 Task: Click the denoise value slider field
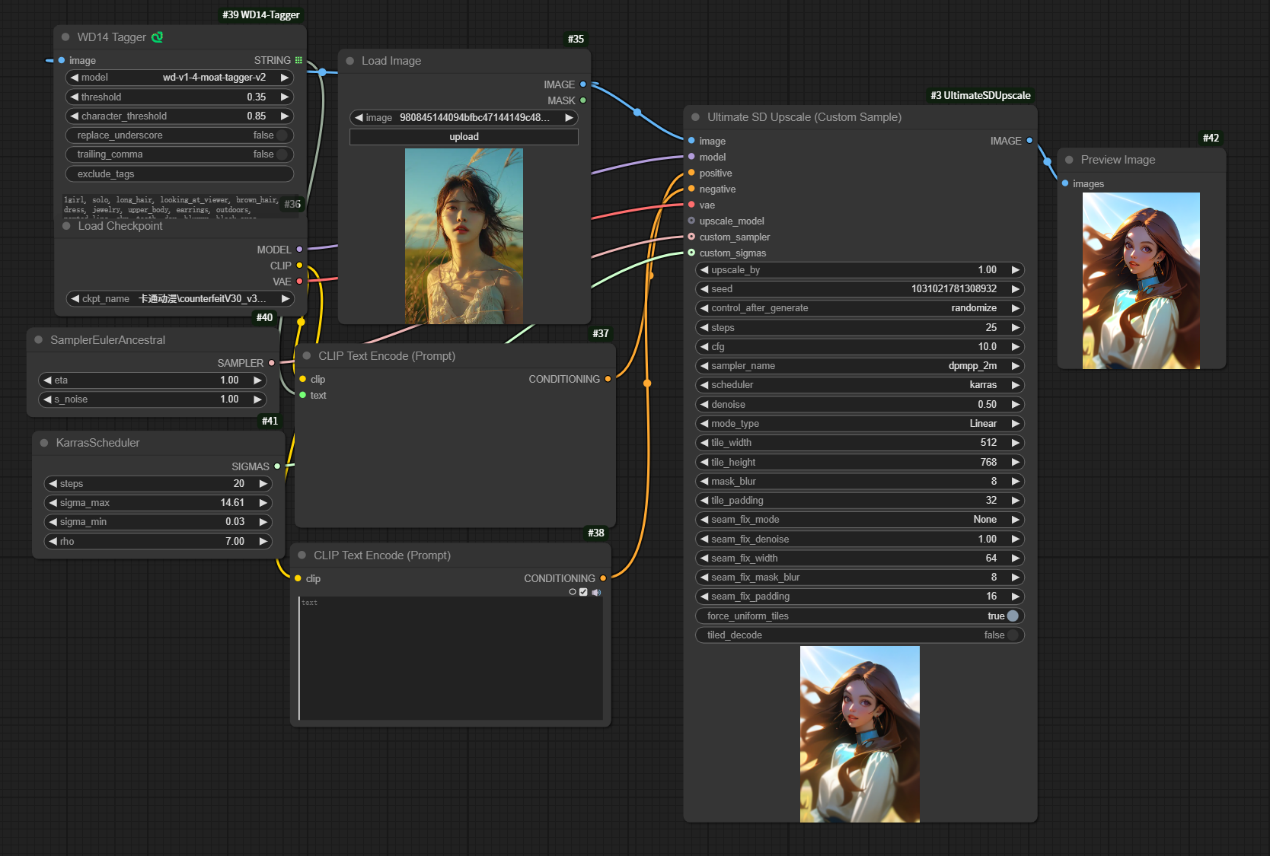pos(860,404)
